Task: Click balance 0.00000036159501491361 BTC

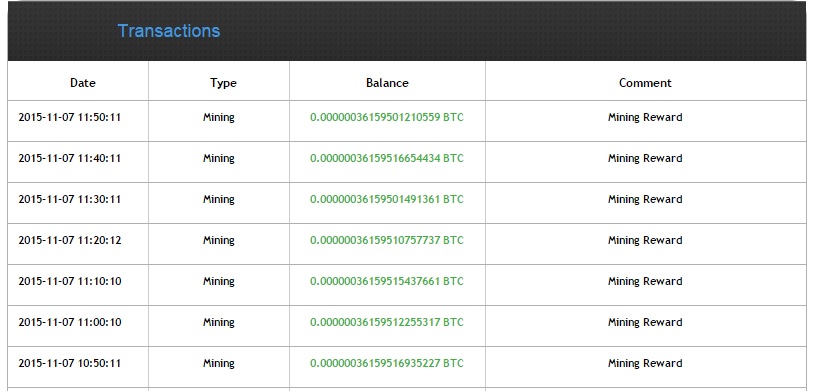Action: (x=387, y=199)
